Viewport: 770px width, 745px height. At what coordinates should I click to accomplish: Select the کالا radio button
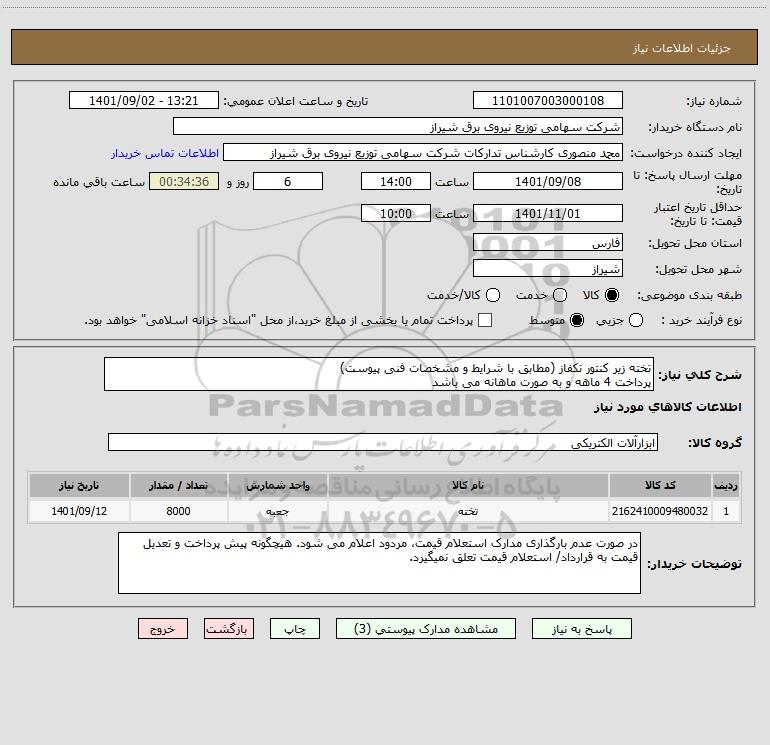tap(612, 295)
